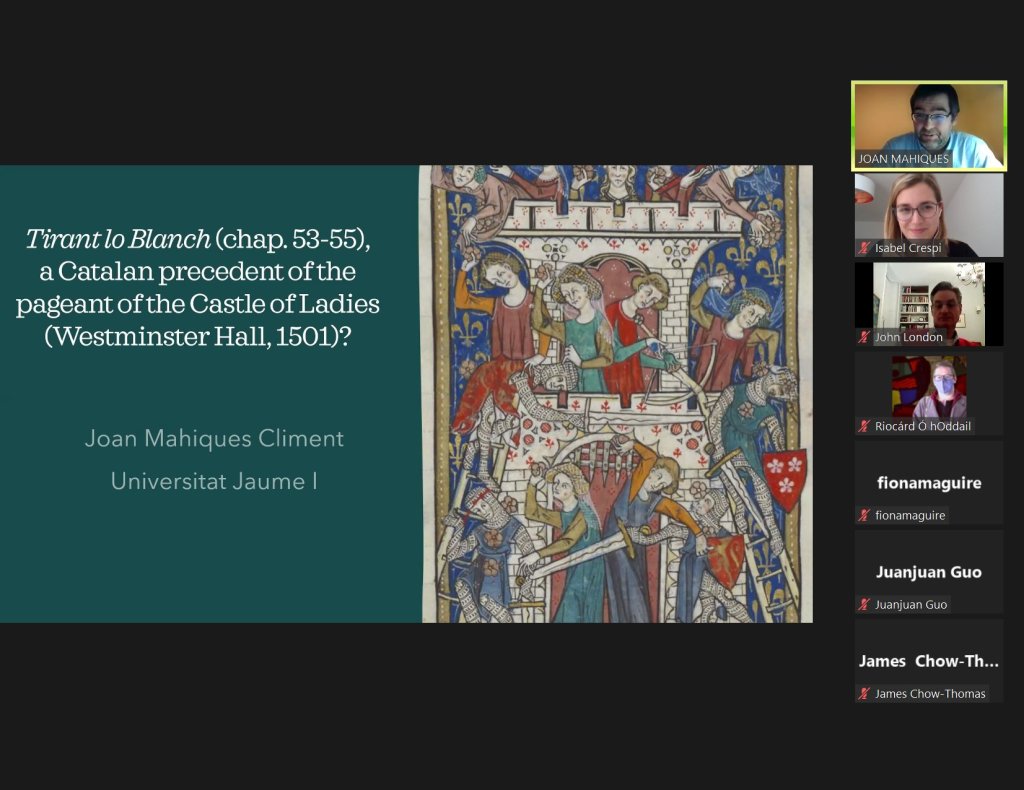This screenshot has height=790, width=1024.
Task: Click the JOAN MAHIQUES name label
Action: click(x=903, y=158)
